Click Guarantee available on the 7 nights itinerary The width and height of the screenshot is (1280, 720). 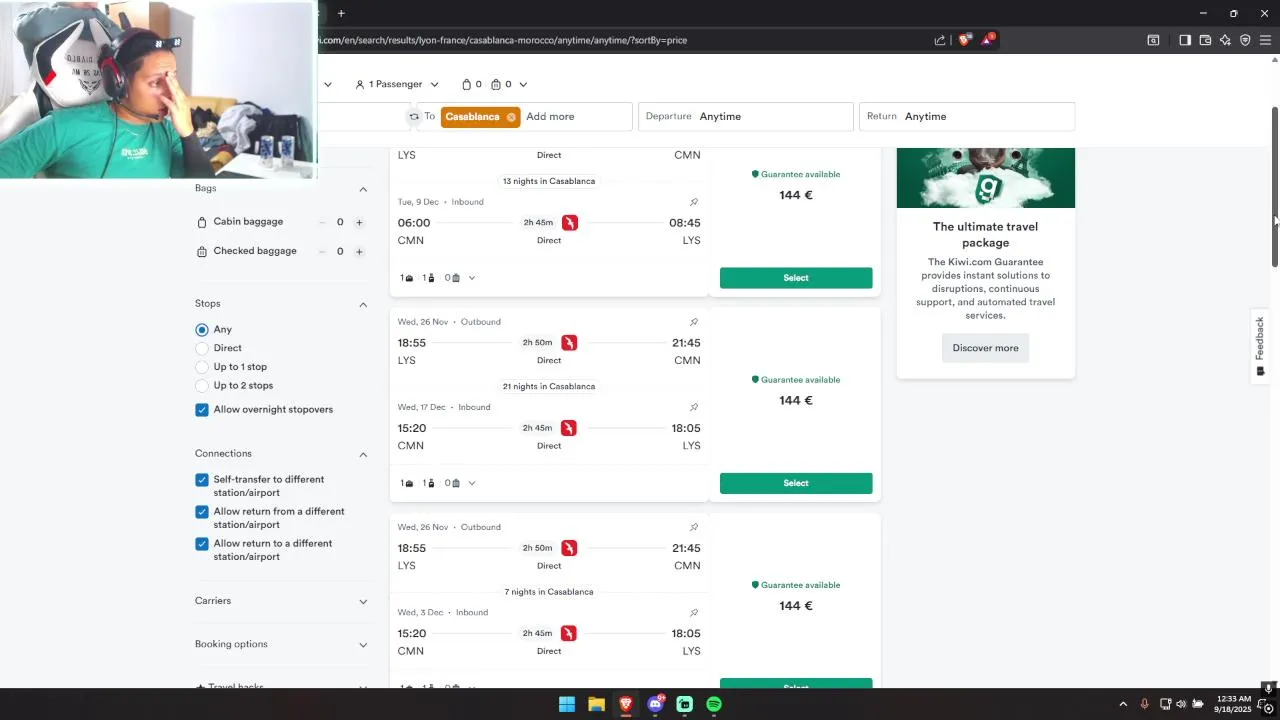pyautogui.click(x=796, y=585)
